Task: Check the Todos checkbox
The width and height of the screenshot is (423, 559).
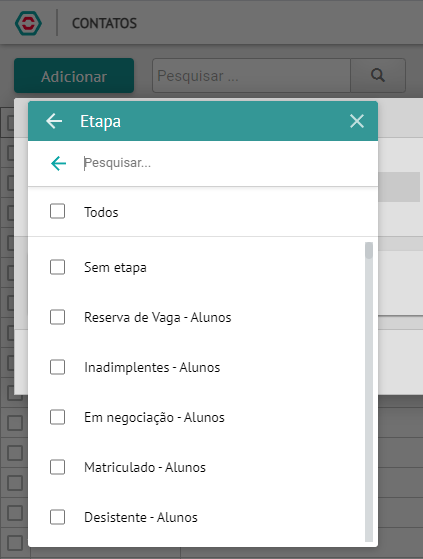Action: click(57, 211)
